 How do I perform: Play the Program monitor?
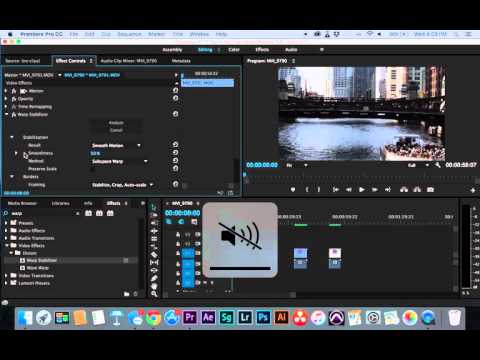[x=362, y=190]
